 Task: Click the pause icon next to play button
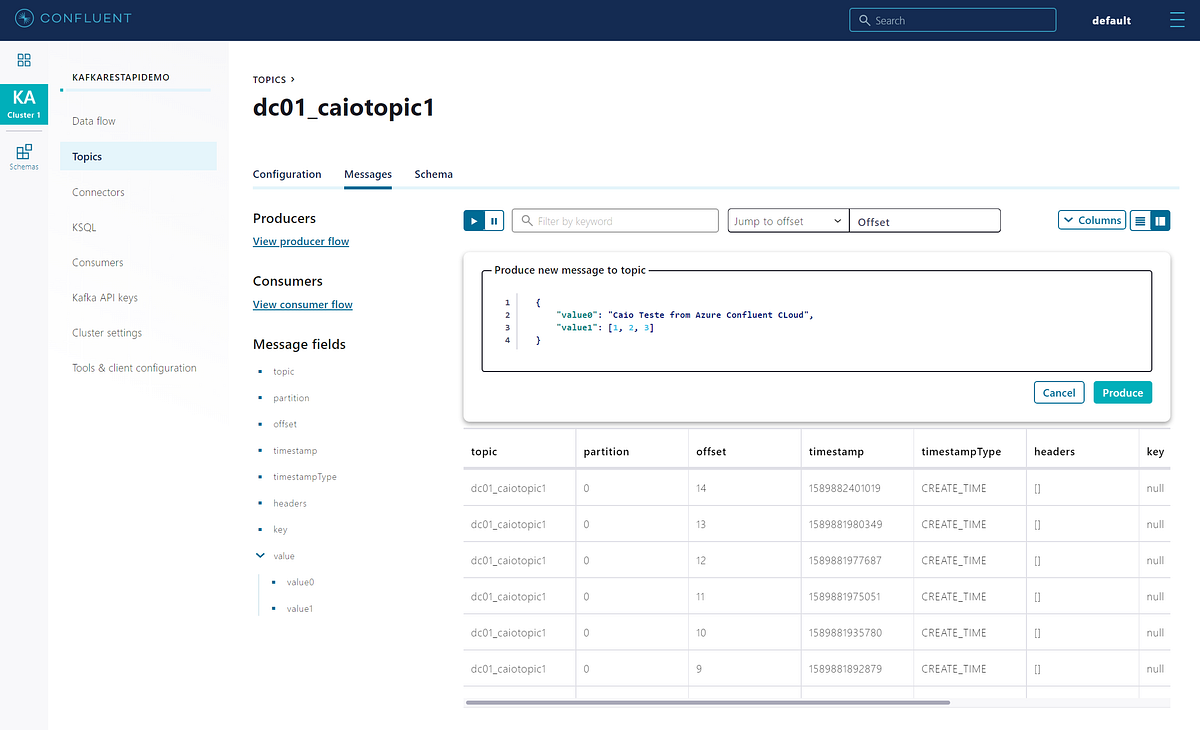point(494,220)
